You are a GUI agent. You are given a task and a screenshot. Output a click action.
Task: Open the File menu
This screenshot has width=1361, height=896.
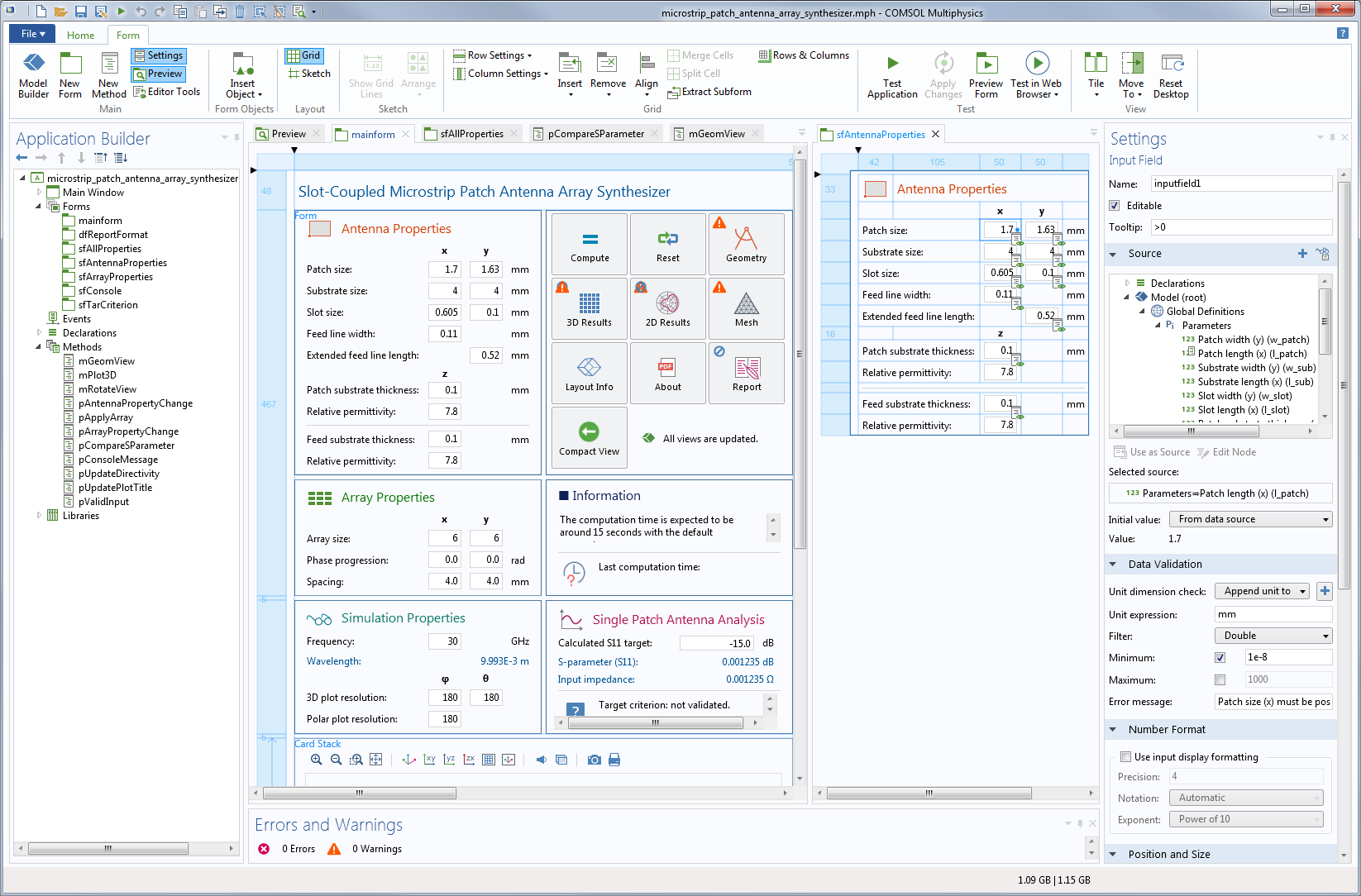pos(32,34)
